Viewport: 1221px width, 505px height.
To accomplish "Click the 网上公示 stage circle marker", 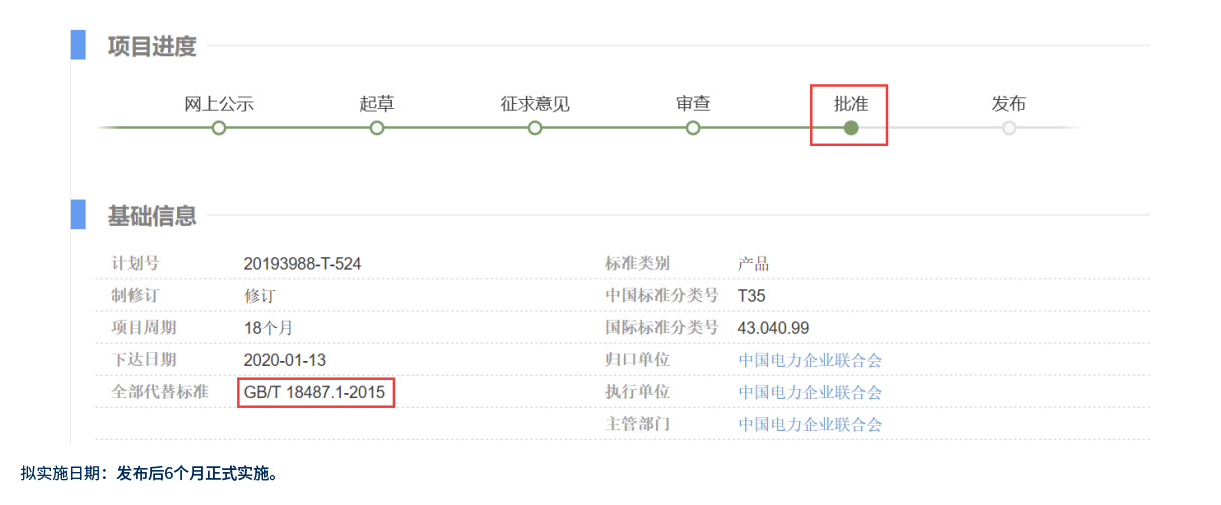I will click(219, 128).
